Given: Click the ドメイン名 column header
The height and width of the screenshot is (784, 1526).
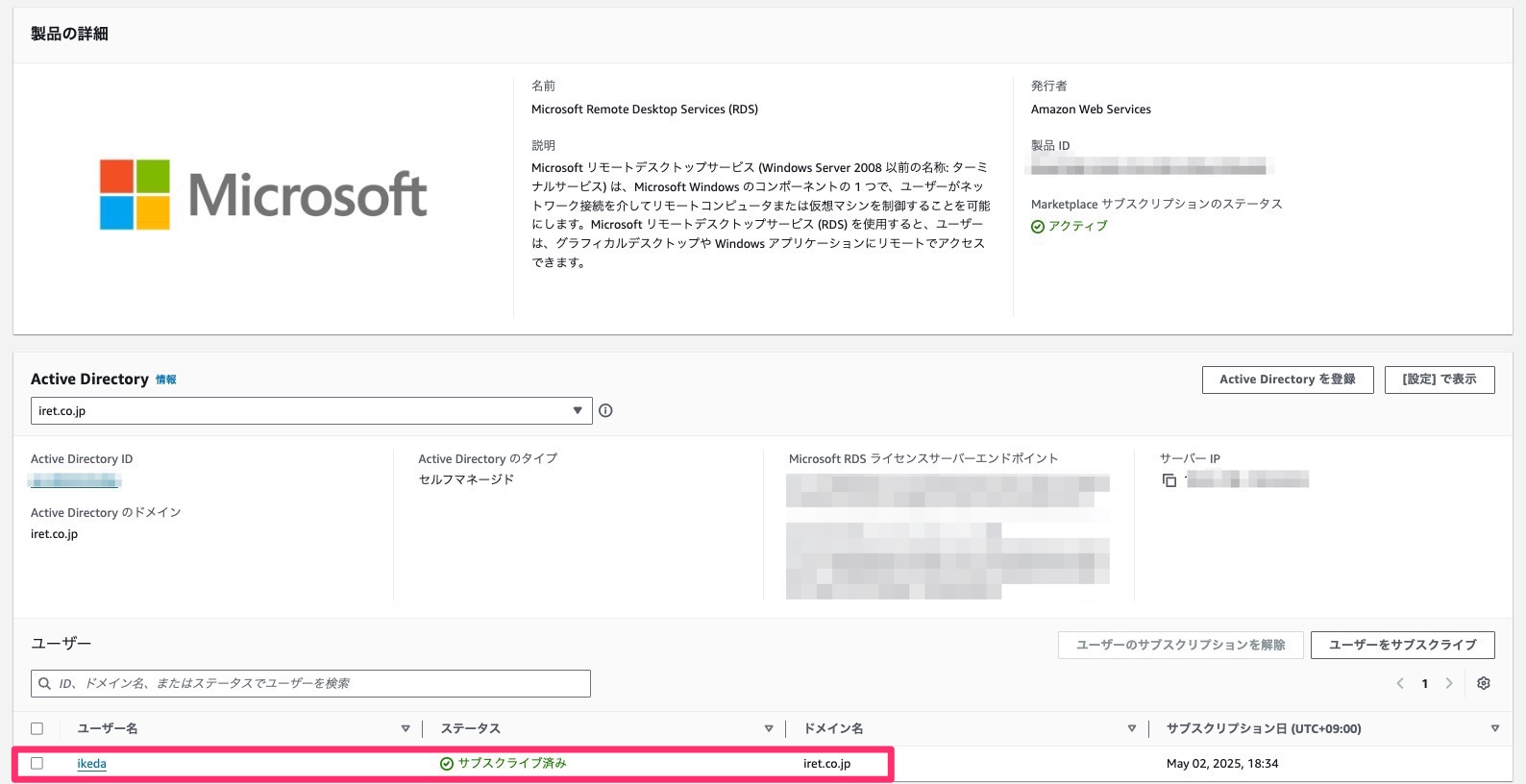Looking at the screenshot, I should (x=833, y=729).
